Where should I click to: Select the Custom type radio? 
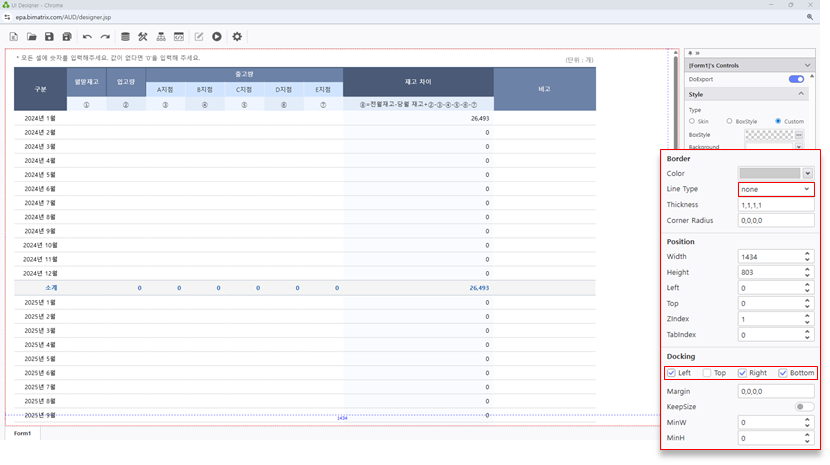tap(778, 121)
